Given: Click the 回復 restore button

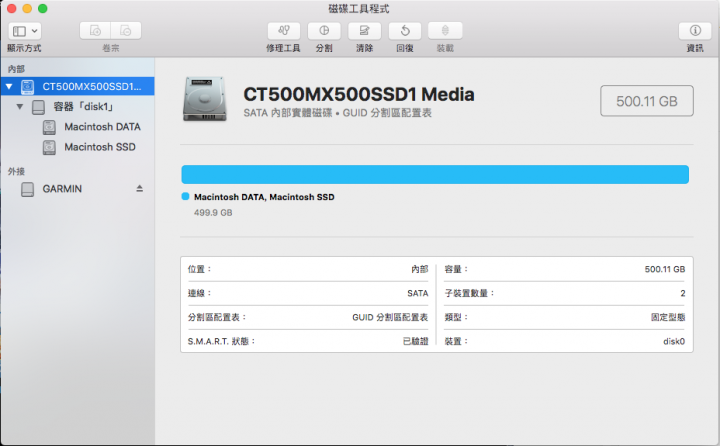Looking at the screenshot, I should (x=405, y=31).
